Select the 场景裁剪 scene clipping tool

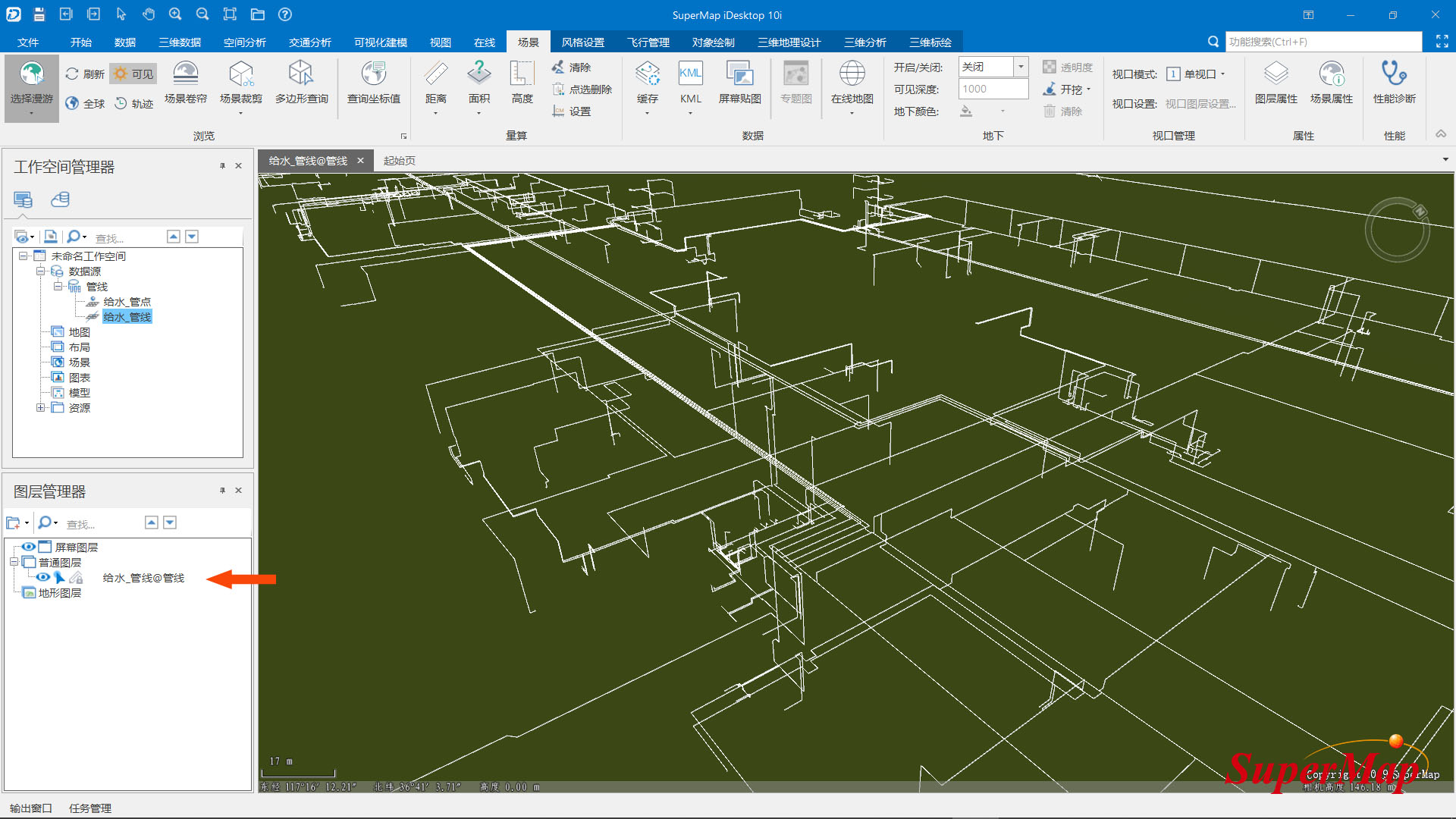coord(240,74)
